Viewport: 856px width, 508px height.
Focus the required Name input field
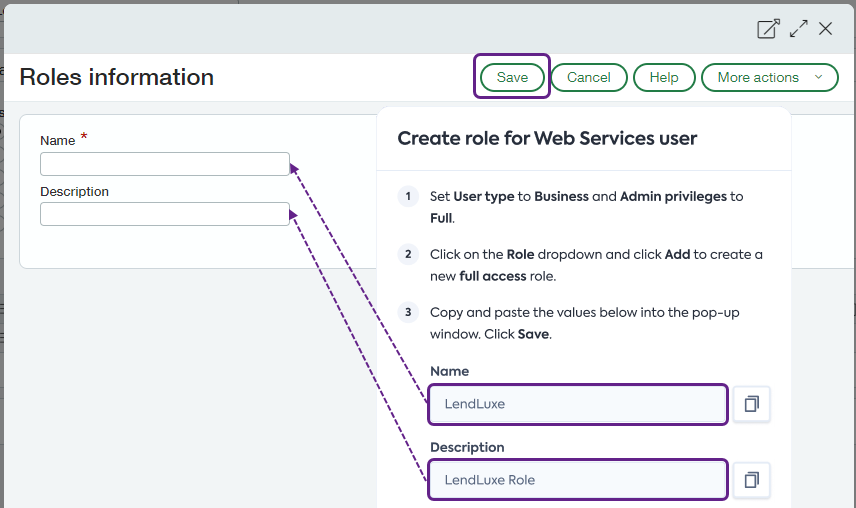[165, 164]
